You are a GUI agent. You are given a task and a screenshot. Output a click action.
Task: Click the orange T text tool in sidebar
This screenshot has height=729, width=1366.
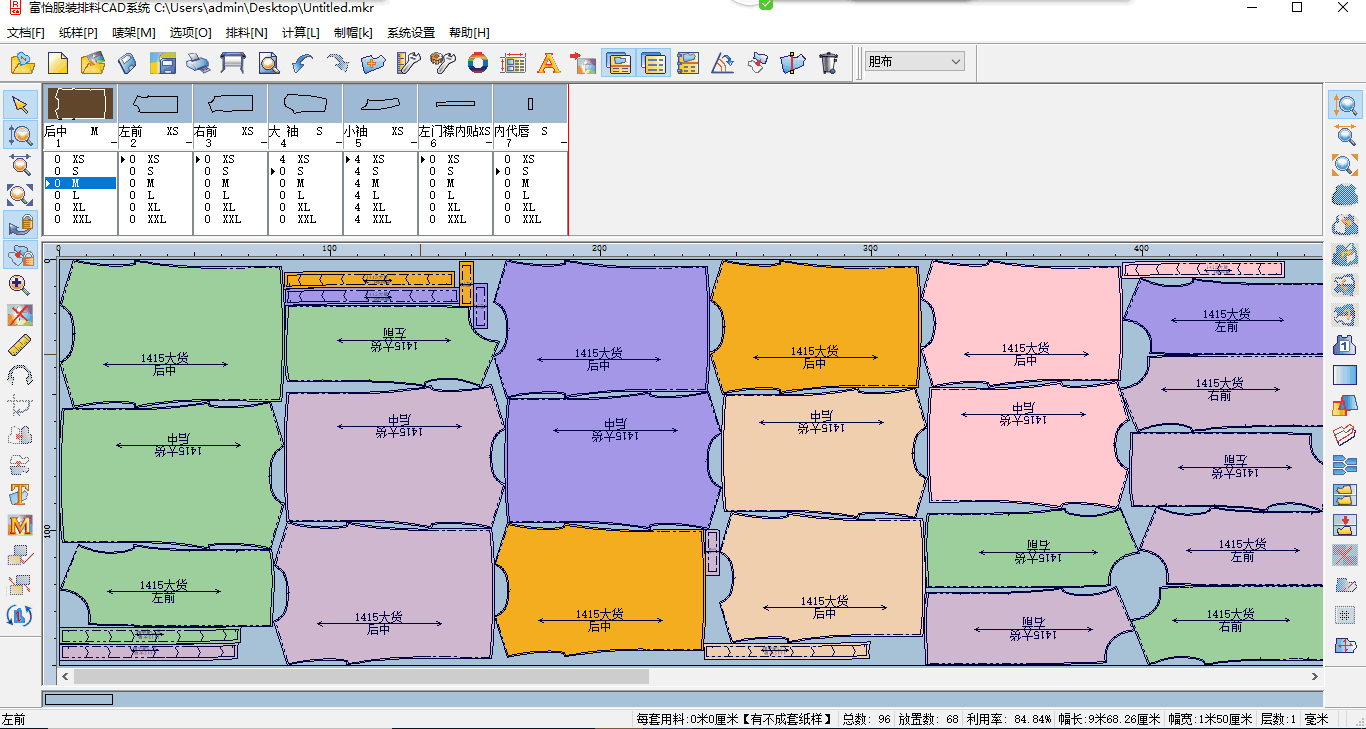[x=20, y=495]
